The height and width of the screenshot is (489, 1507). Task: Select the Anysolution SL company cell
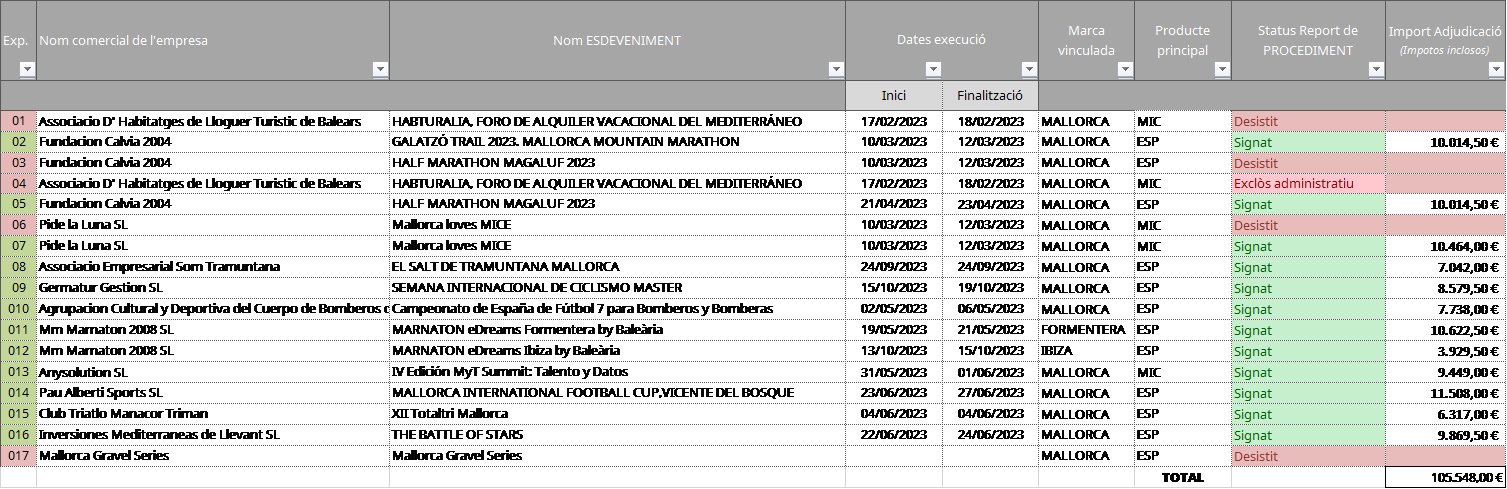(x=213, y=371)
